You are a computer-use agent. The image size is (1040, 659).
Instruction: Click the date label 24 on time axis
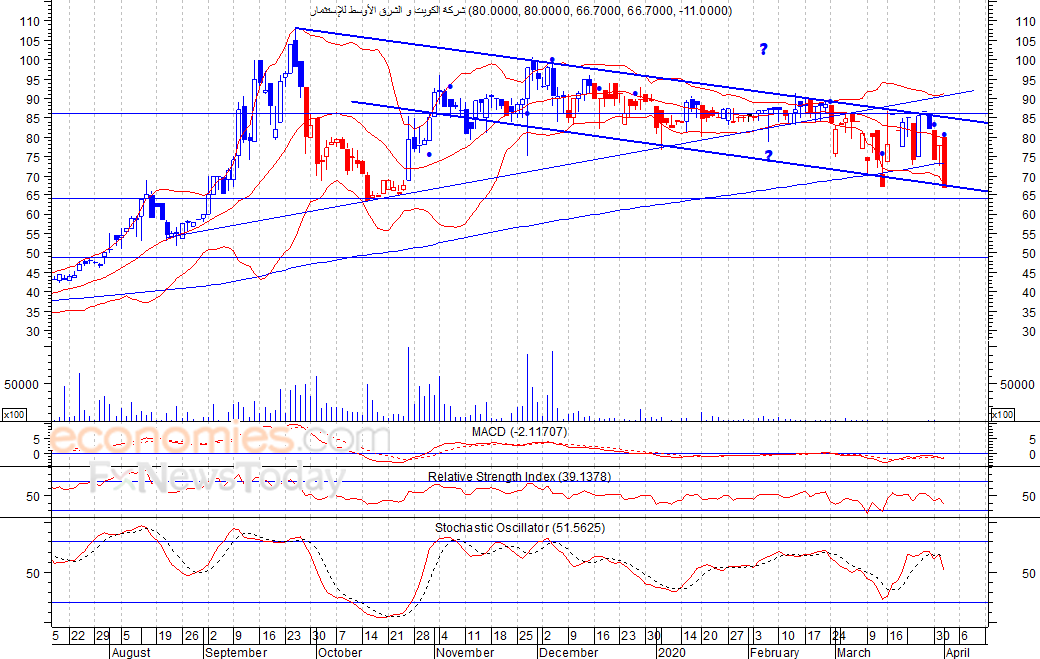pyautogui.click(x=839, y=636)
